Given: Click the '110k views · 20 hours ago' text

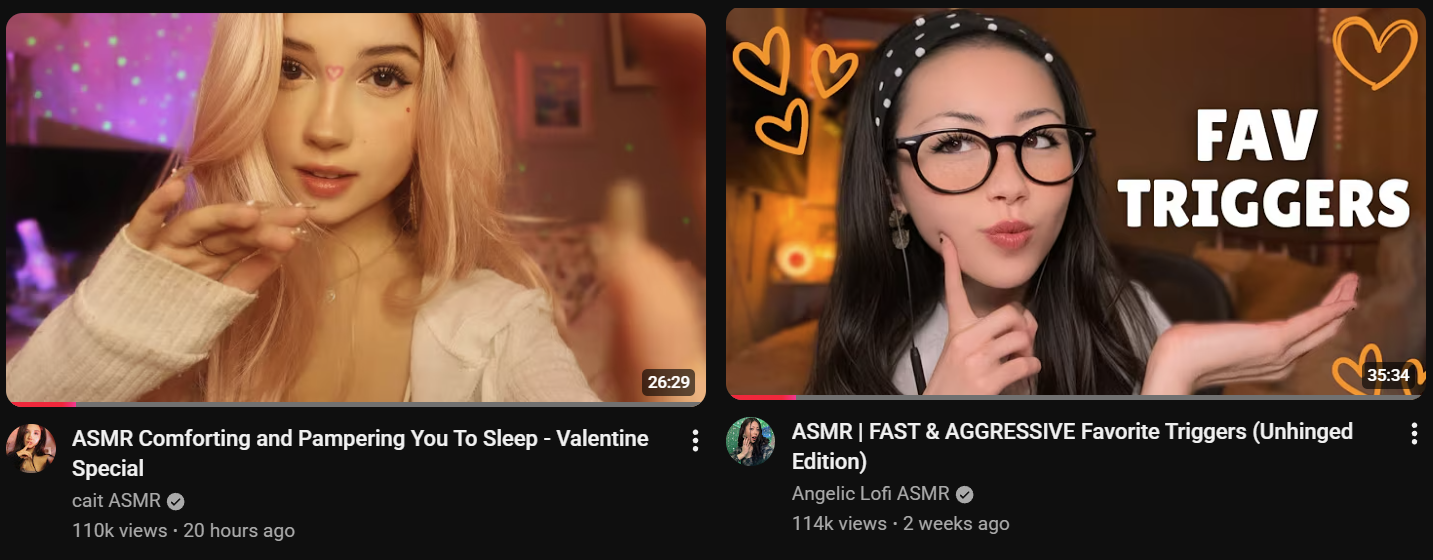Looking at the screenshot, I should pos(183,530).
